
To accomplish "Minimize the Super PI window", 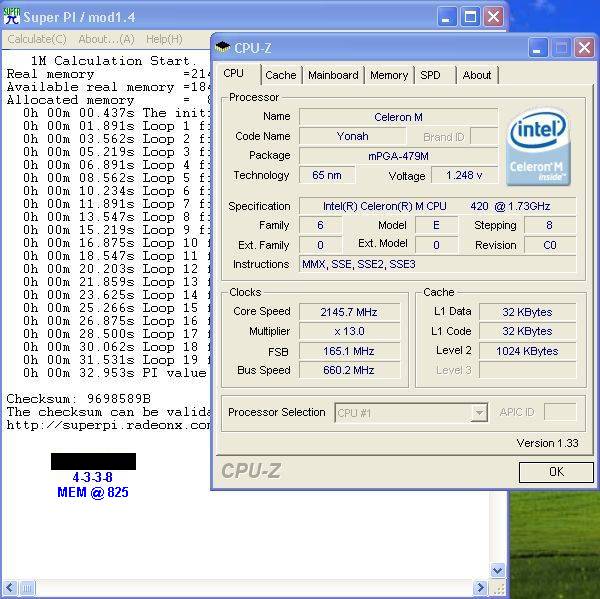I will pyautogui.click(x=446, y=17).
